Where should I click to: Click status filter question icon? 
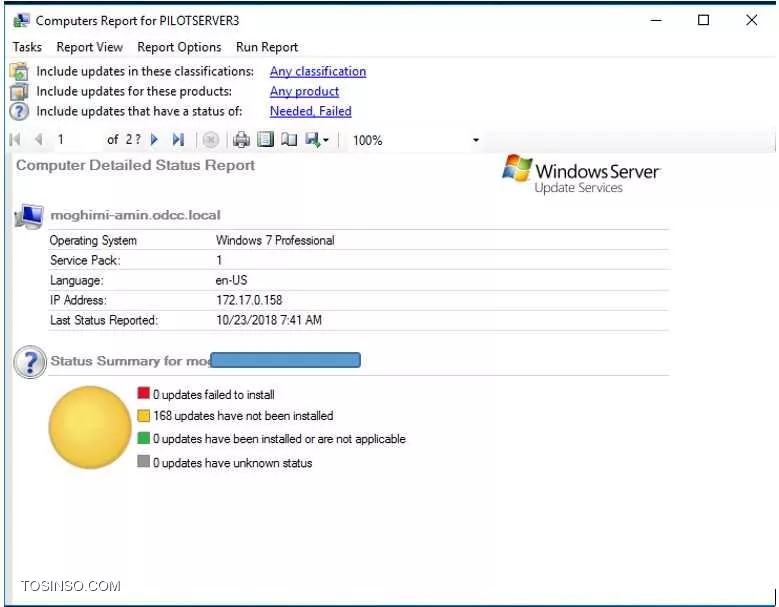19,111
